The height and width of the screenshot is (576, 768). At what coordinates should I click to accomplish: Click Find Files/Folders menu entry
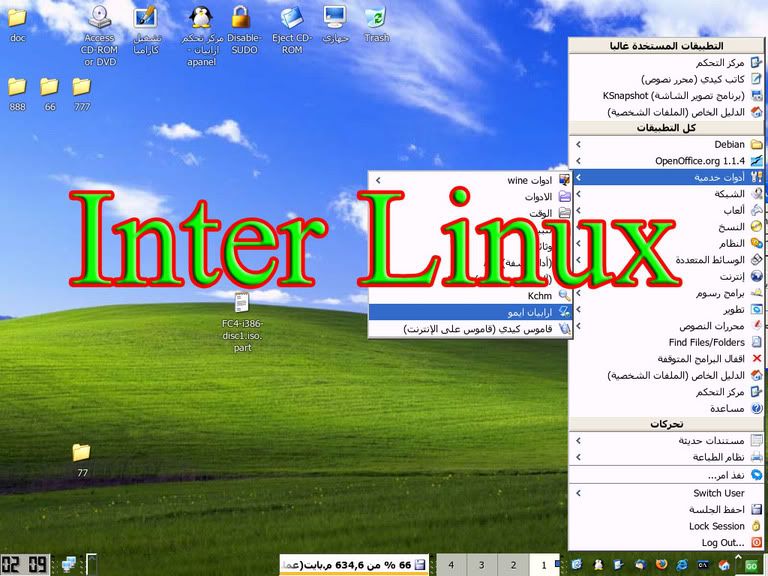pyautogui.click(x=666, y=342)
